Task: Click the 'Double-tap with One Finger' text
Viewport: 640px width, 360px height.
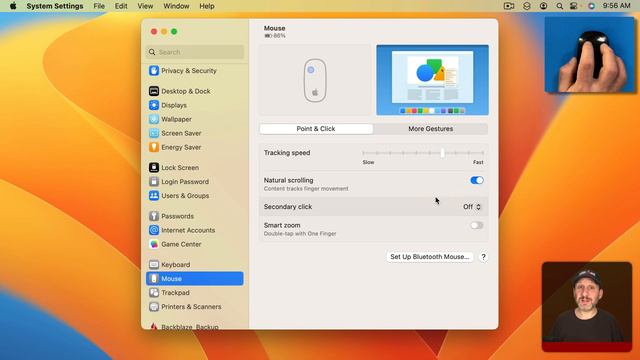Action: click(x=300, y=233)
